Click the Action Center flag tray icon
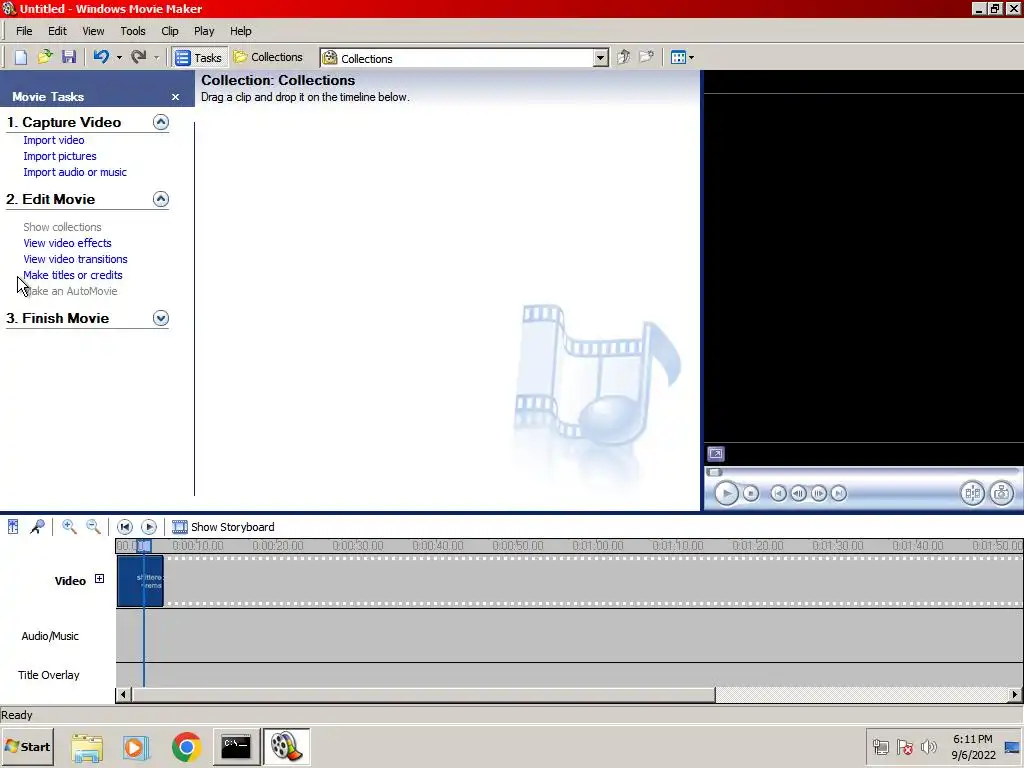Image resolution: width=1024 pixels, height=768 pixels. (x=904, y=746)
